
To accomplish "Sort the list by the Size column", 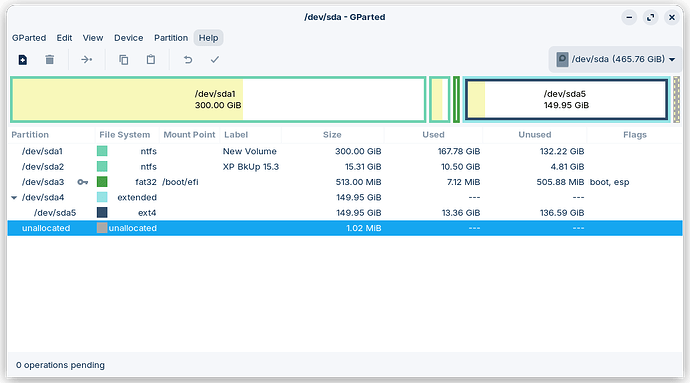I will point(332,135).
